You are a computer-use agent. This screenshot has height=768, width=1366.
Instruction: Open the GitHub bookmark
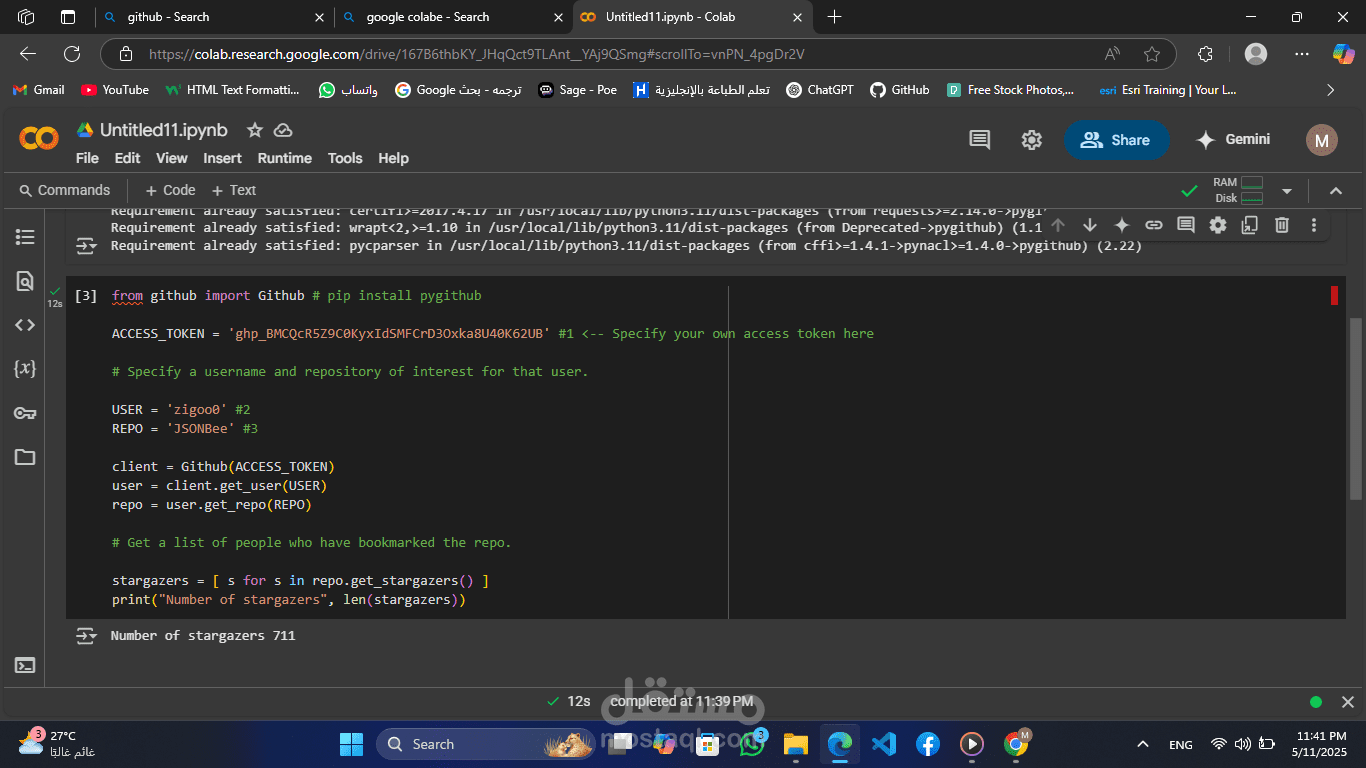pos(899,90)
